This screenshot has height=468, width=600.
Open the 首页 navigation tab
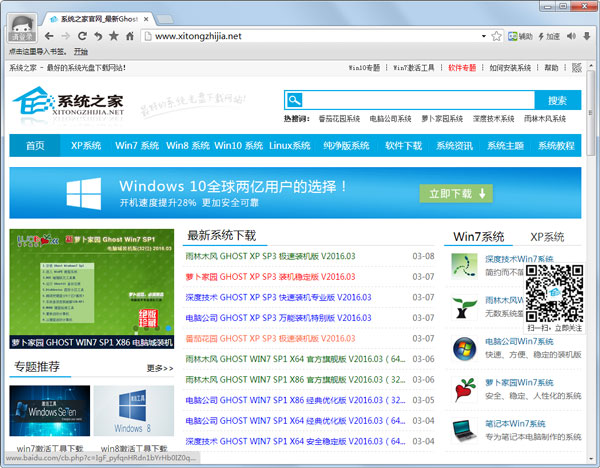pyautogui.click(x=35, y=145)
